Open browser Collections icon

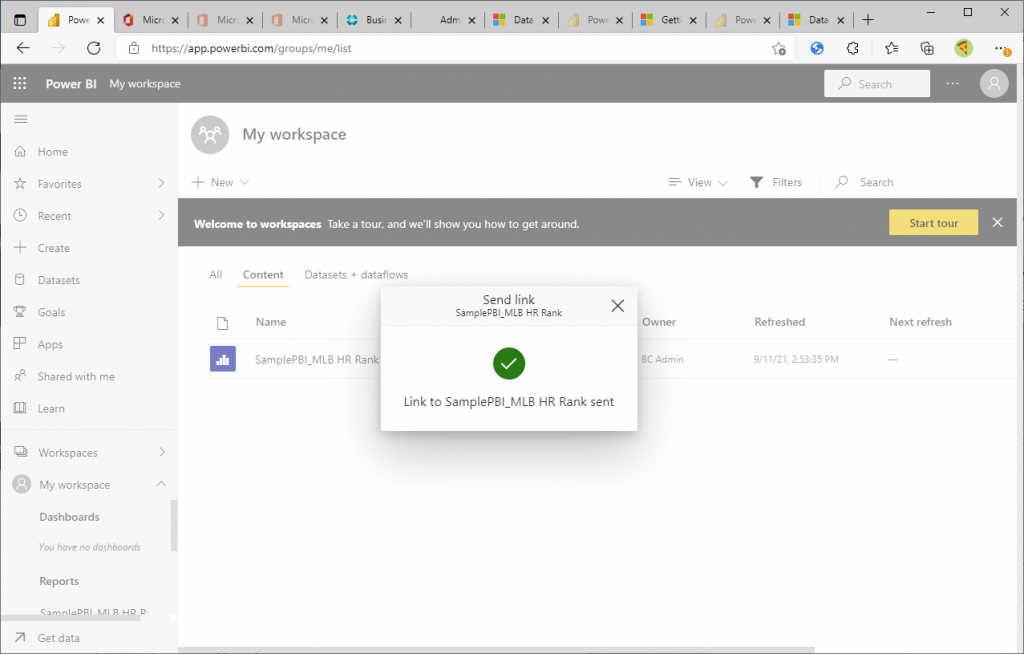pos(927,48)
